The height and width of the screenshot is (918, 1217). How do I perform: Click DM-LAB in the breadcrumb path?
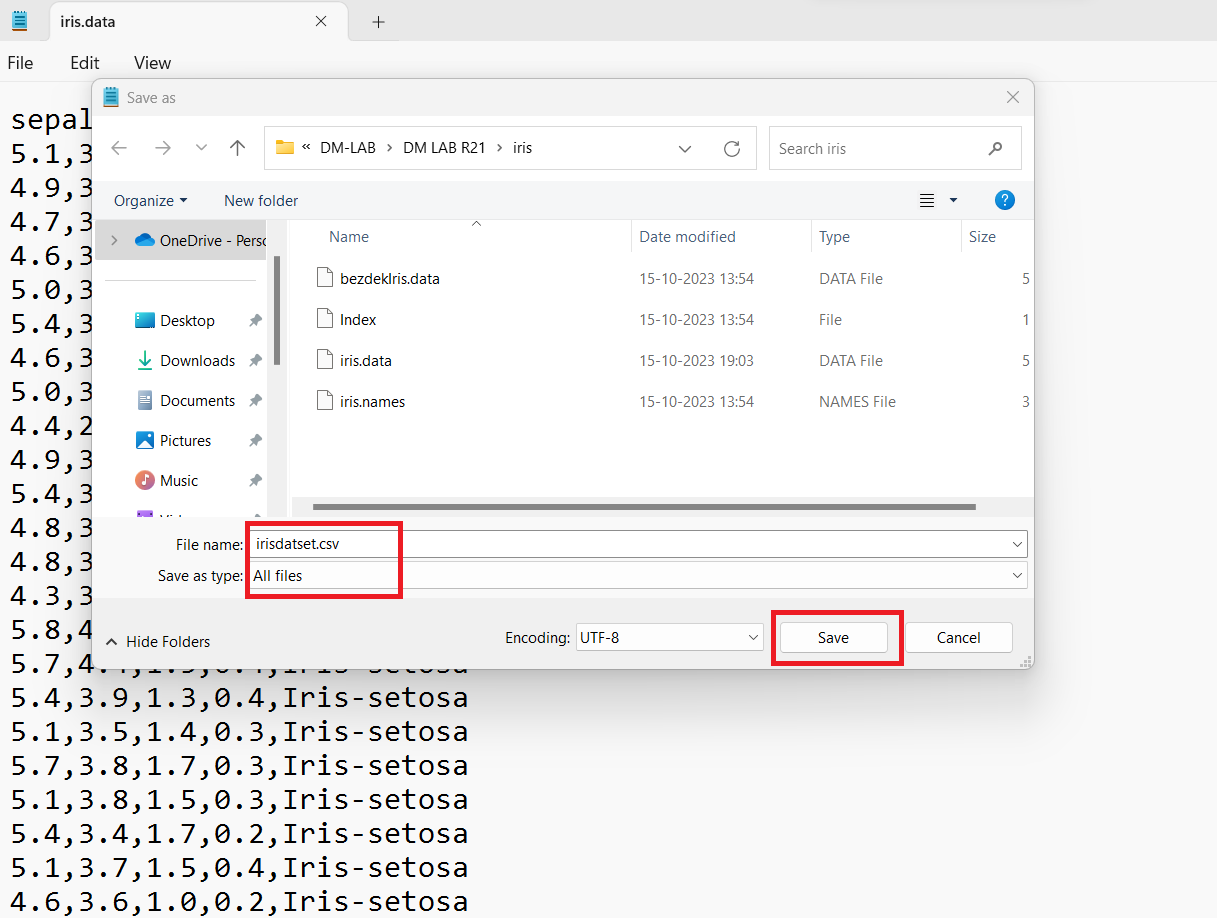pos(348,148)
